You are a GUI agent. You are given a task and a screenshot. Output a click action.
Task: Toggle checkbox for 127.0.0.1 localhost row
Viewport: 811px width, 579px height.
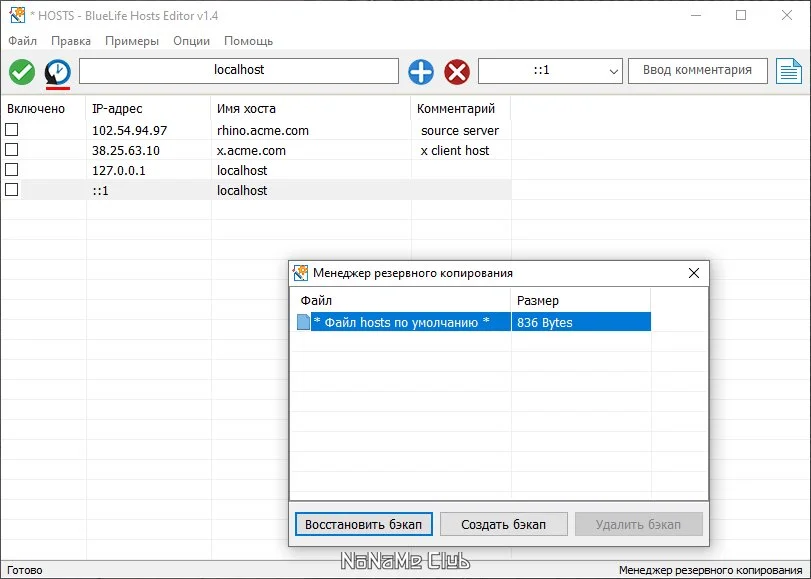tap(11, 170)
